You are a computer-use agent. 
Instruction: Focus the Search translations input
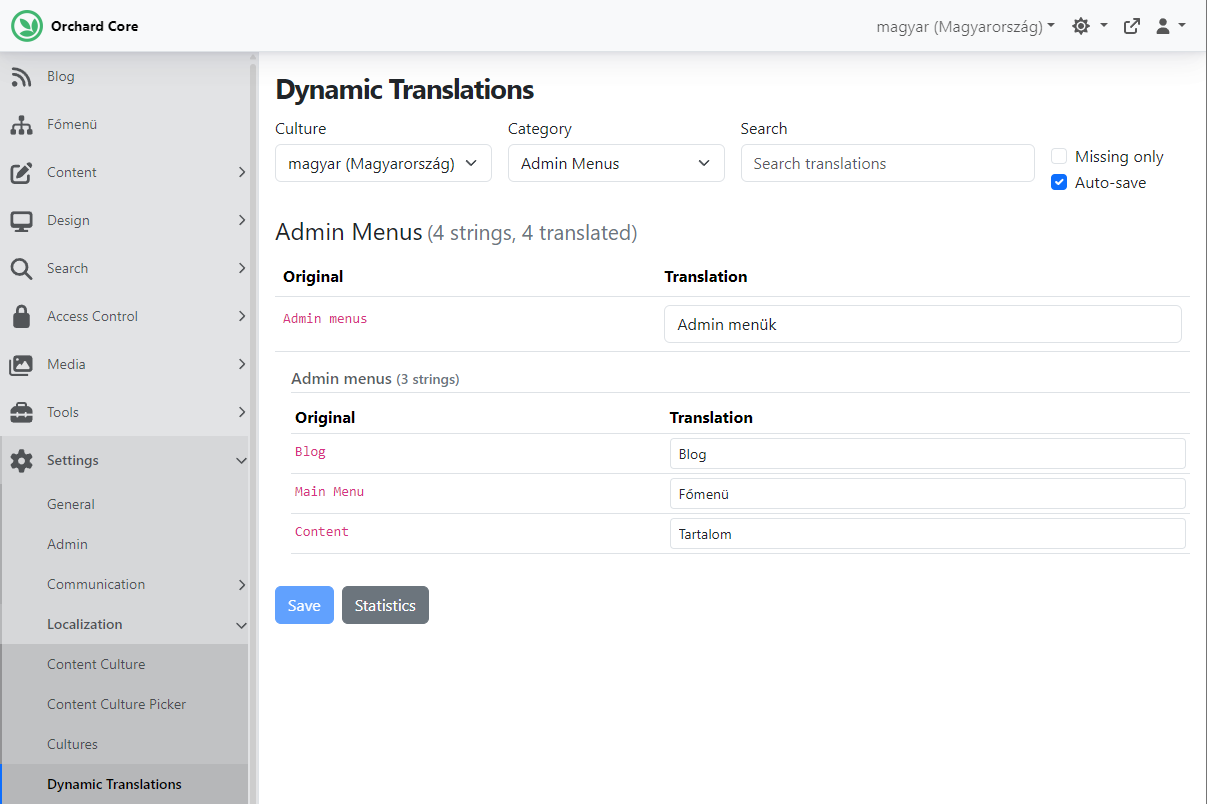[x=887, y=163]
